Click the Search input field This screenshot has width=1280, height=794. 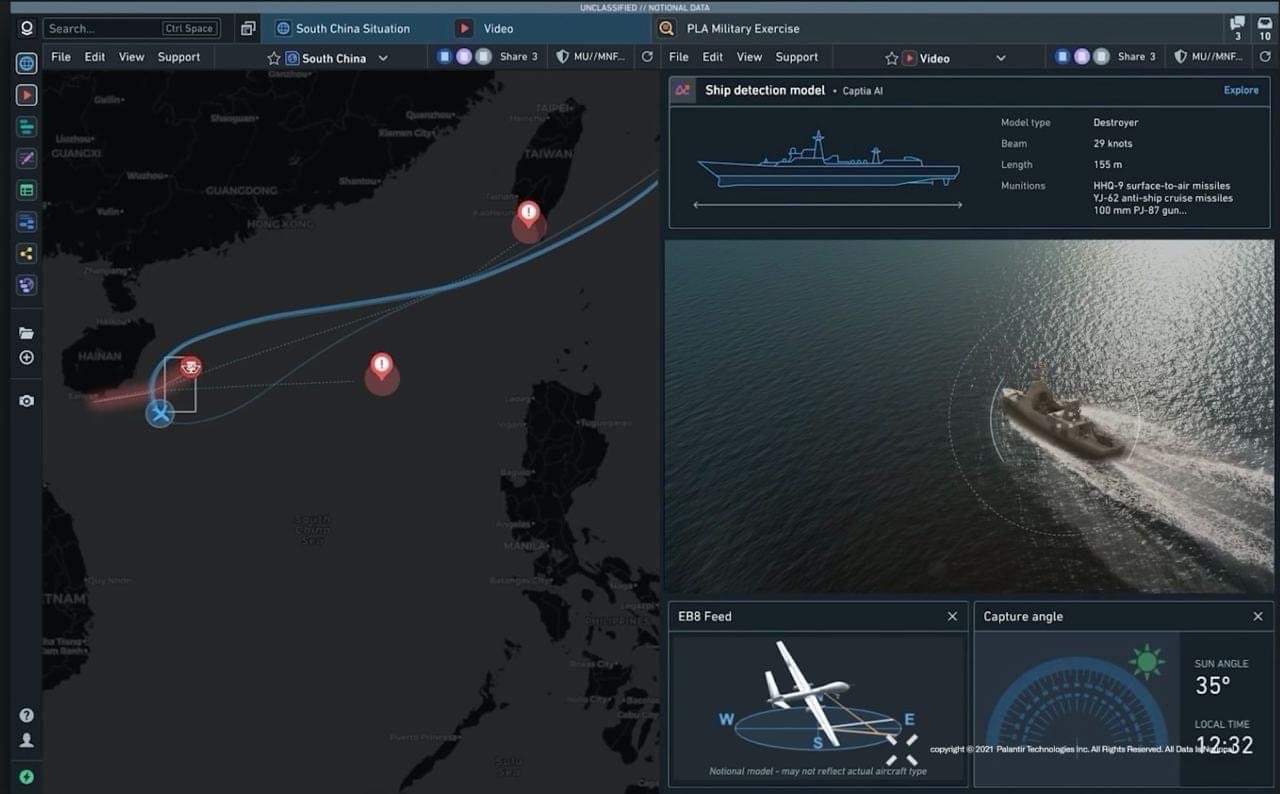point(132,28)
